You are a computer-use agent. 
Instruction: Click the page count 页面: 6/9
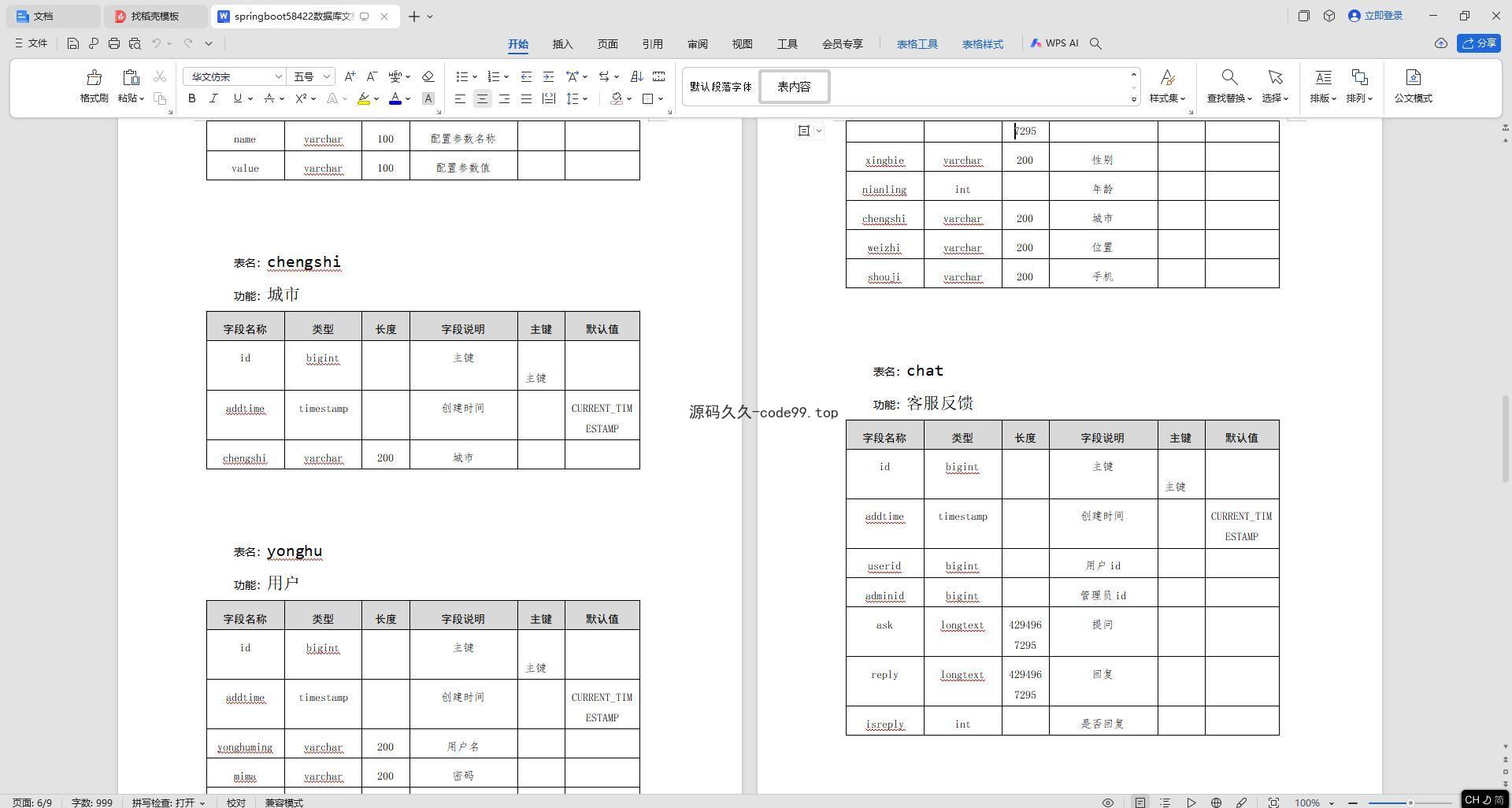point(32,802)
